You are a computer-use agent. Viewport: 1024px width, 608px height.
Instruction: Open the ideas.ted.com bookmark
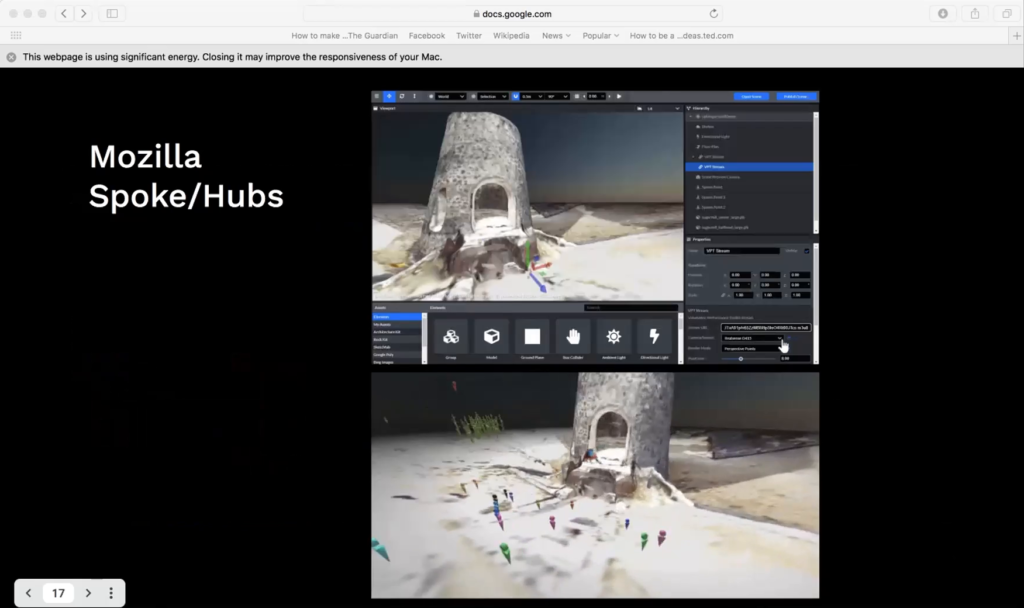[681, 36]
